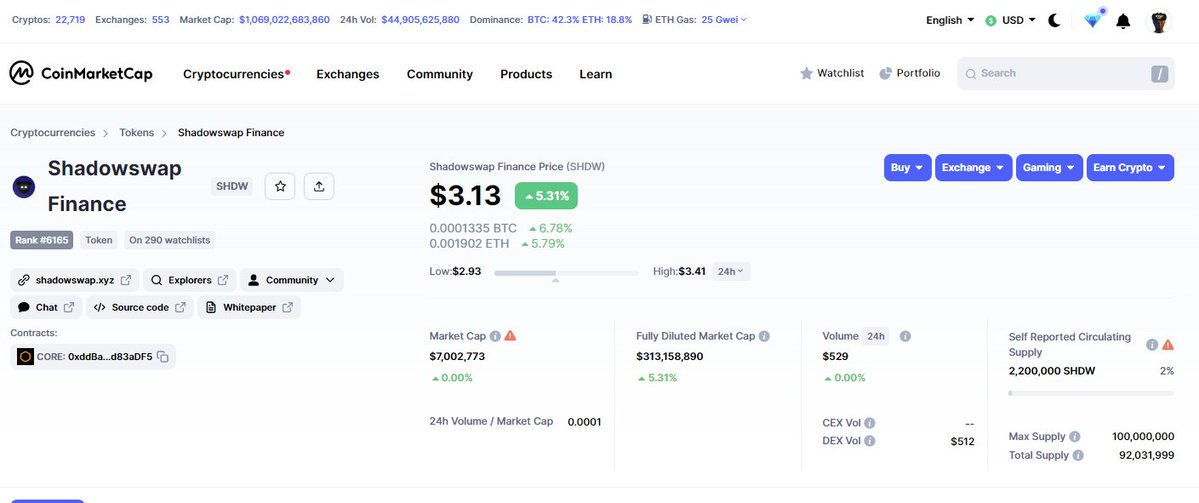This screenshot has height=503, width=1199.
Task: Open the CoinMarketCap home logo
Action: click(x=81, y=73)
